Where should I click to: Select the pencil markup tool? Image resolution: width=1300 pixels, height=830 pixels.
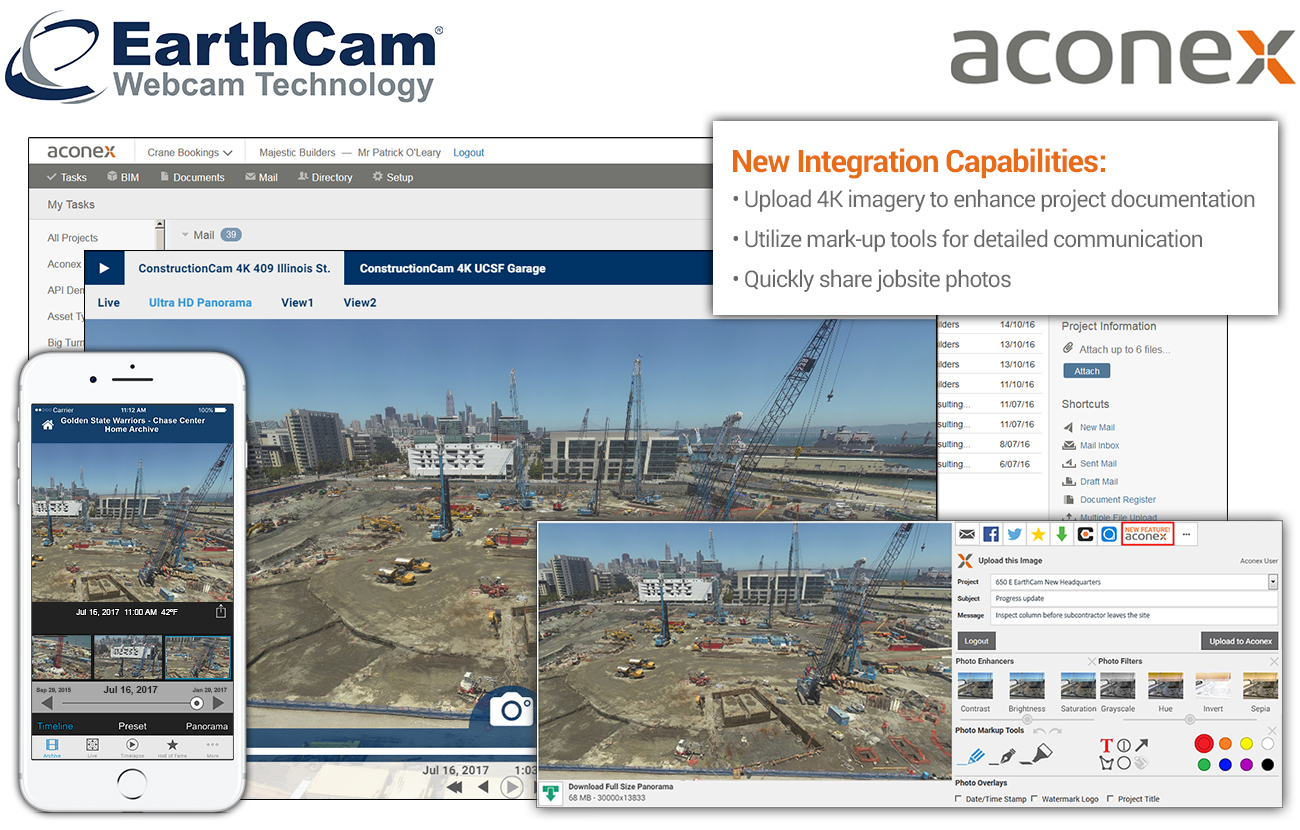[x=971, y=756]
